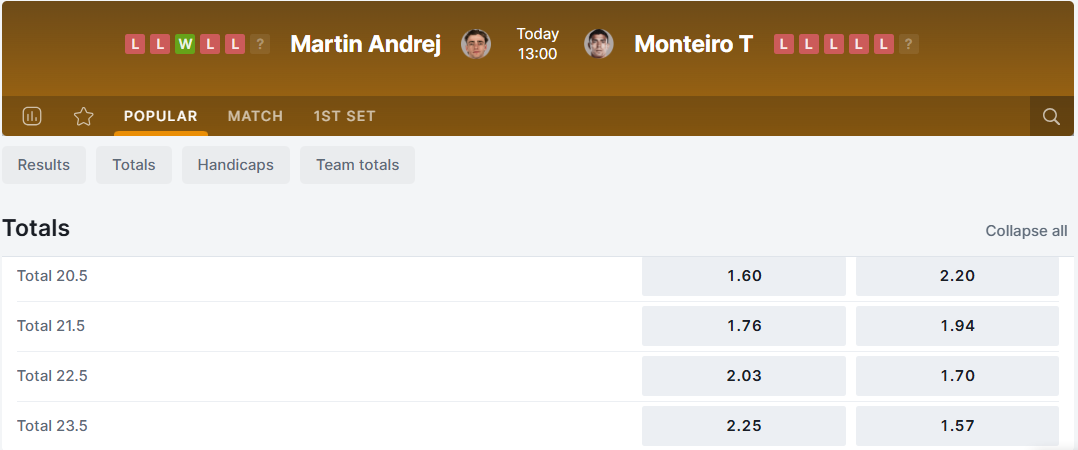
Task: Click Monteiro's question mark form badge
Action: point(908,44)
